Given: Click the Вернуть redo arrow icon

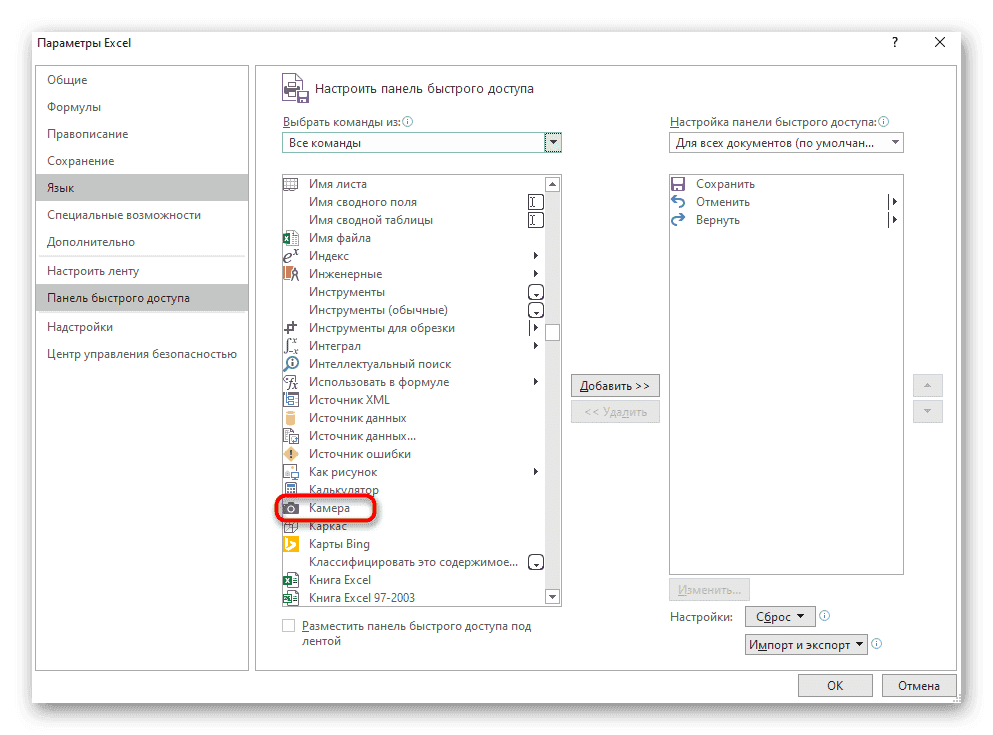Looking at the screenshot, I should [x=678, y=220].
